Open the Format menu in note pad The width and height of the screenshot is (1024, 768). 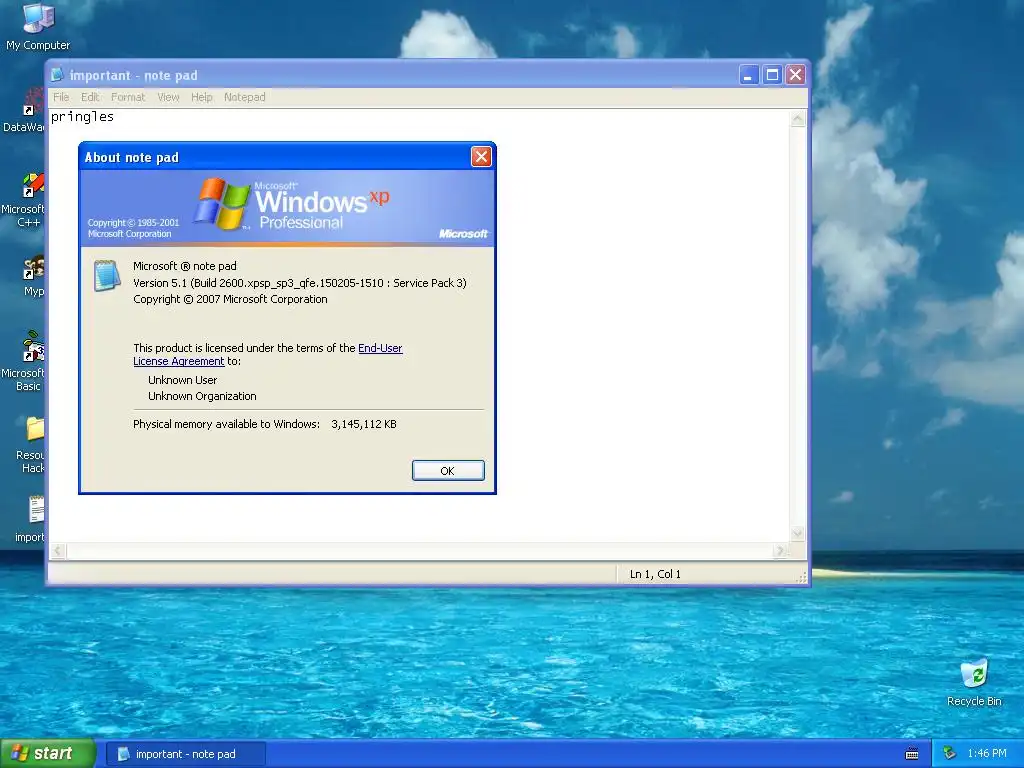pyautogui.click(x=128, y=97)
